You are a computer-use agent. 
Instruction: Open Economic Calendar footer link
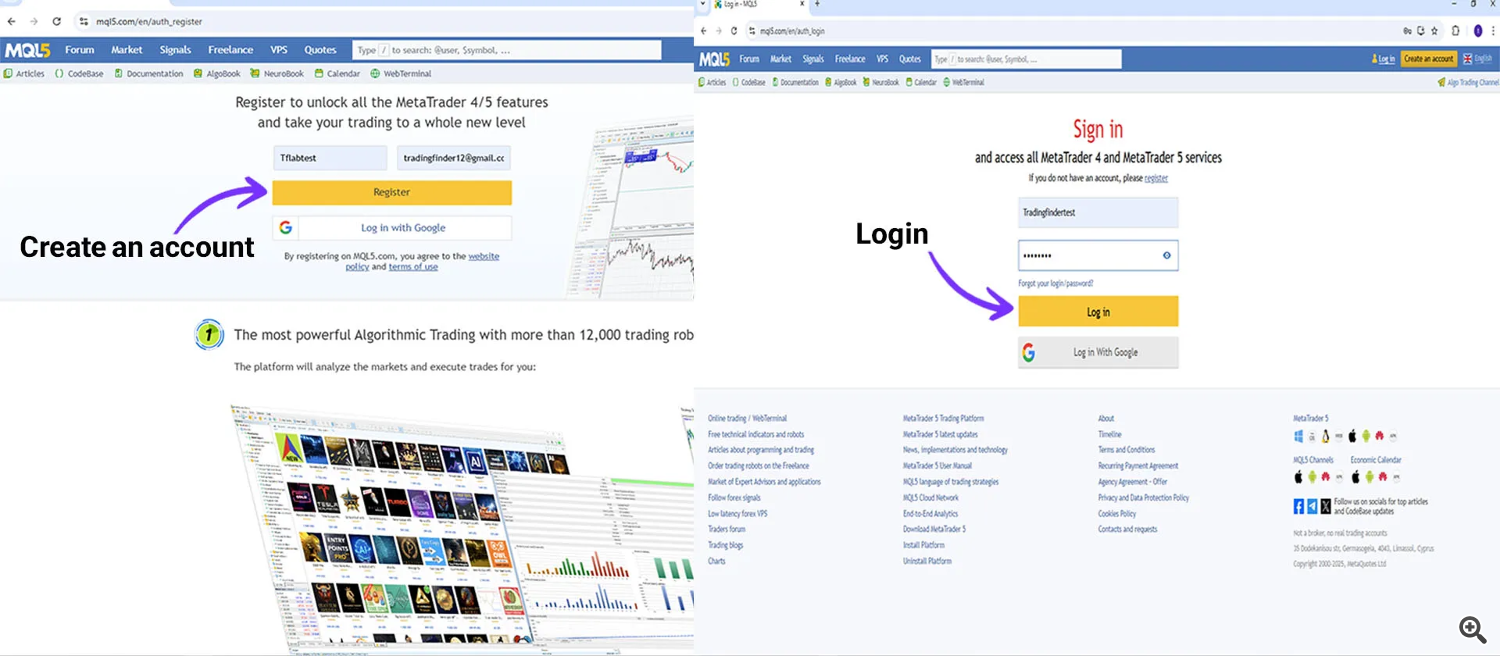coord(1376,460)
